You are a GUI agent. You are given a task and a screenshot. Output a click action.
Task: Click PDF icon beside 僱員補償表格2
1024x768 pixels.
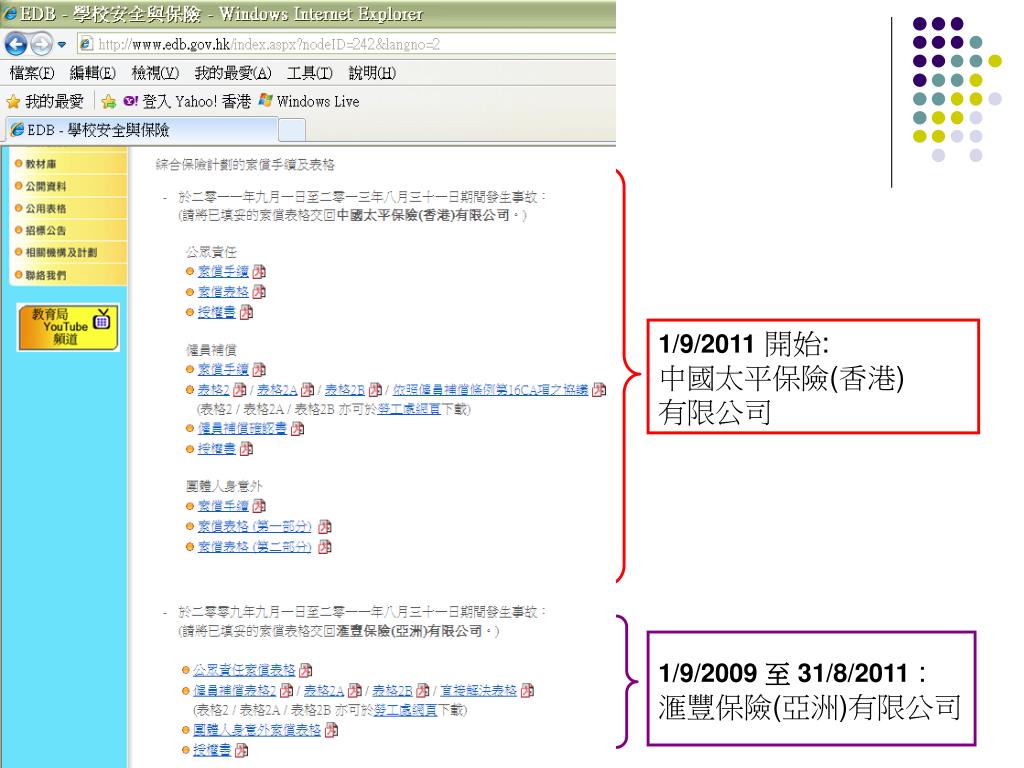click(x=286, y=691)
